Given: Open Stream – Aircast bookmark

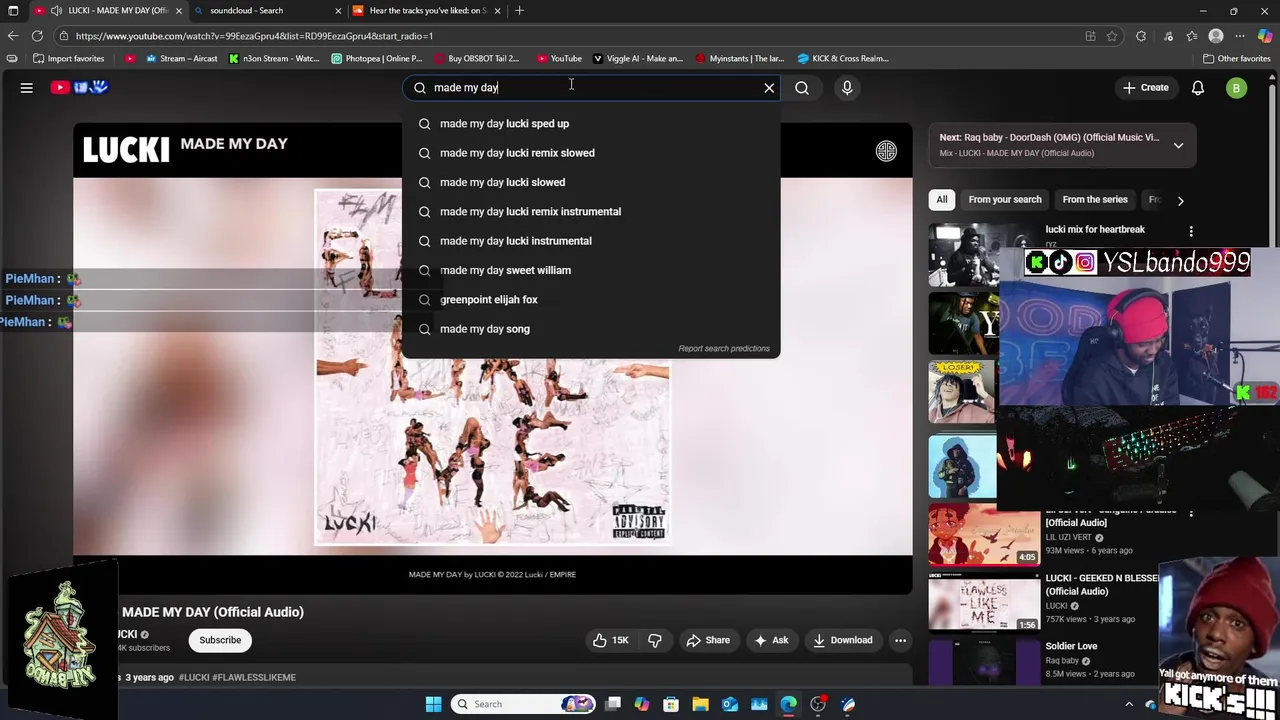Looking at the screenshot, I should tap(181, 59).
